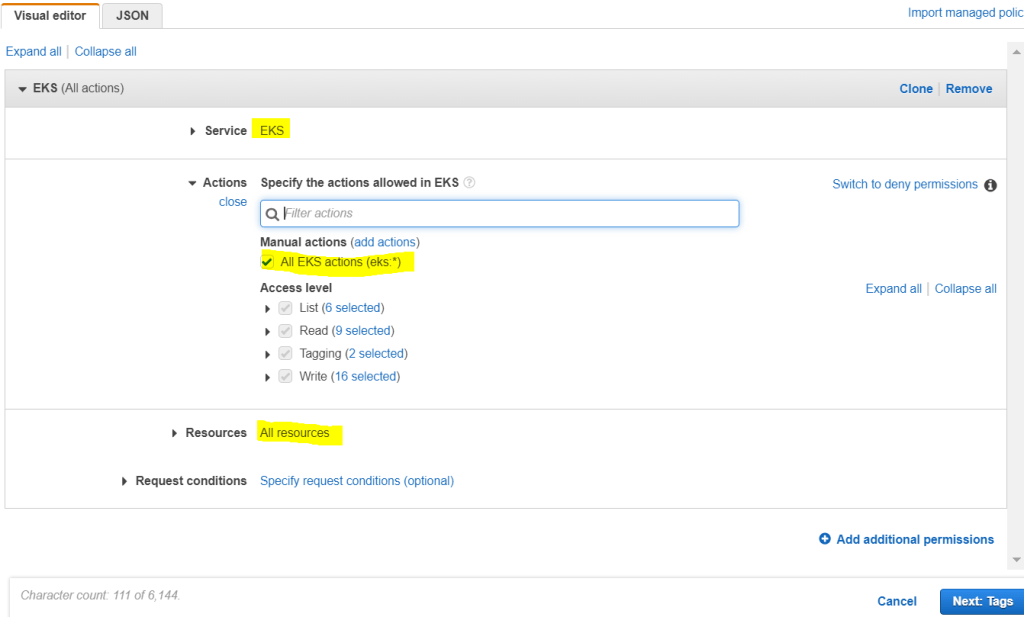The image size is (1024, 617).
Task: Expand the 'Read (9 selected)' access level
Action: pos(266,330)
